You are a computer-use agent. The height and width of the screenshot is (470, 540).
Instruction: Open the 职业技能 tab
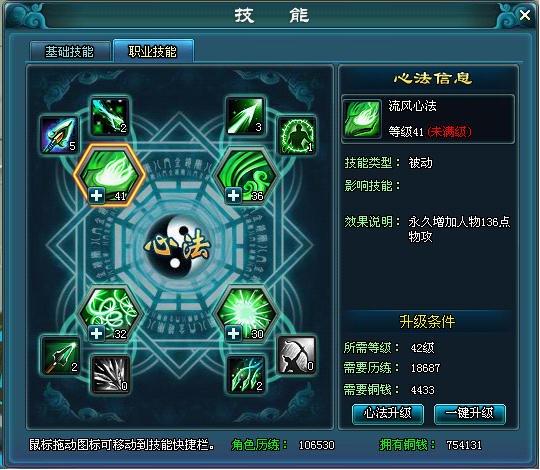tap(153, 51)
